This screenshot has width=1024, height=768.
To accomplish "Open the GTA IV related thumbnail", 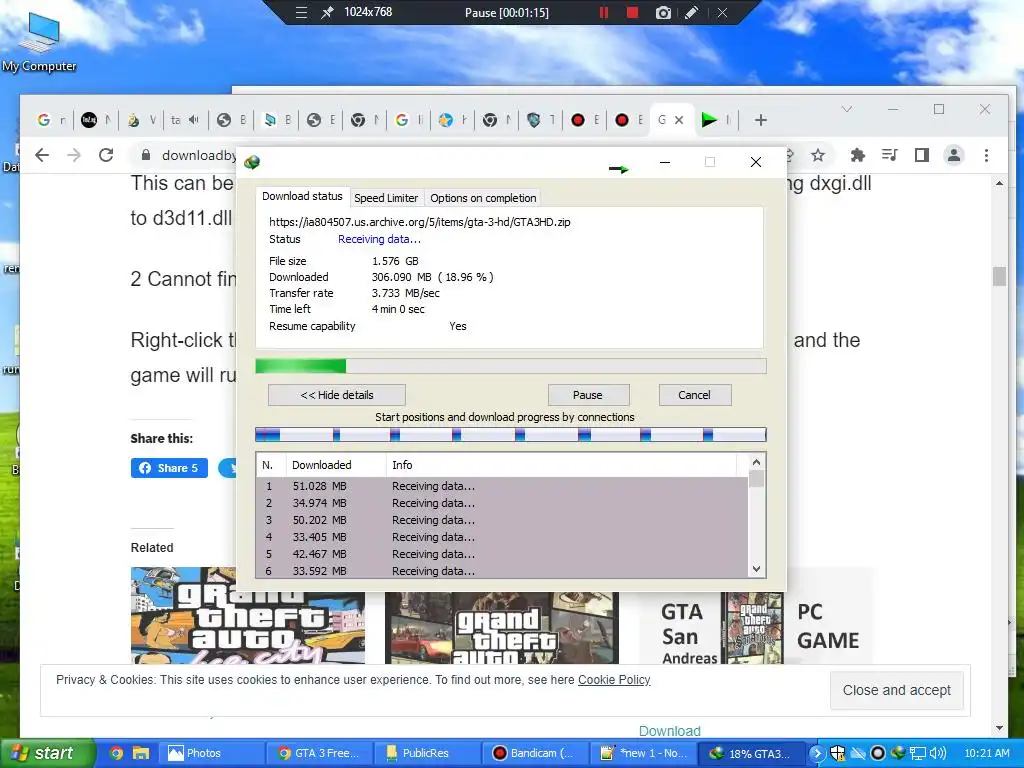I will point(502,628).
